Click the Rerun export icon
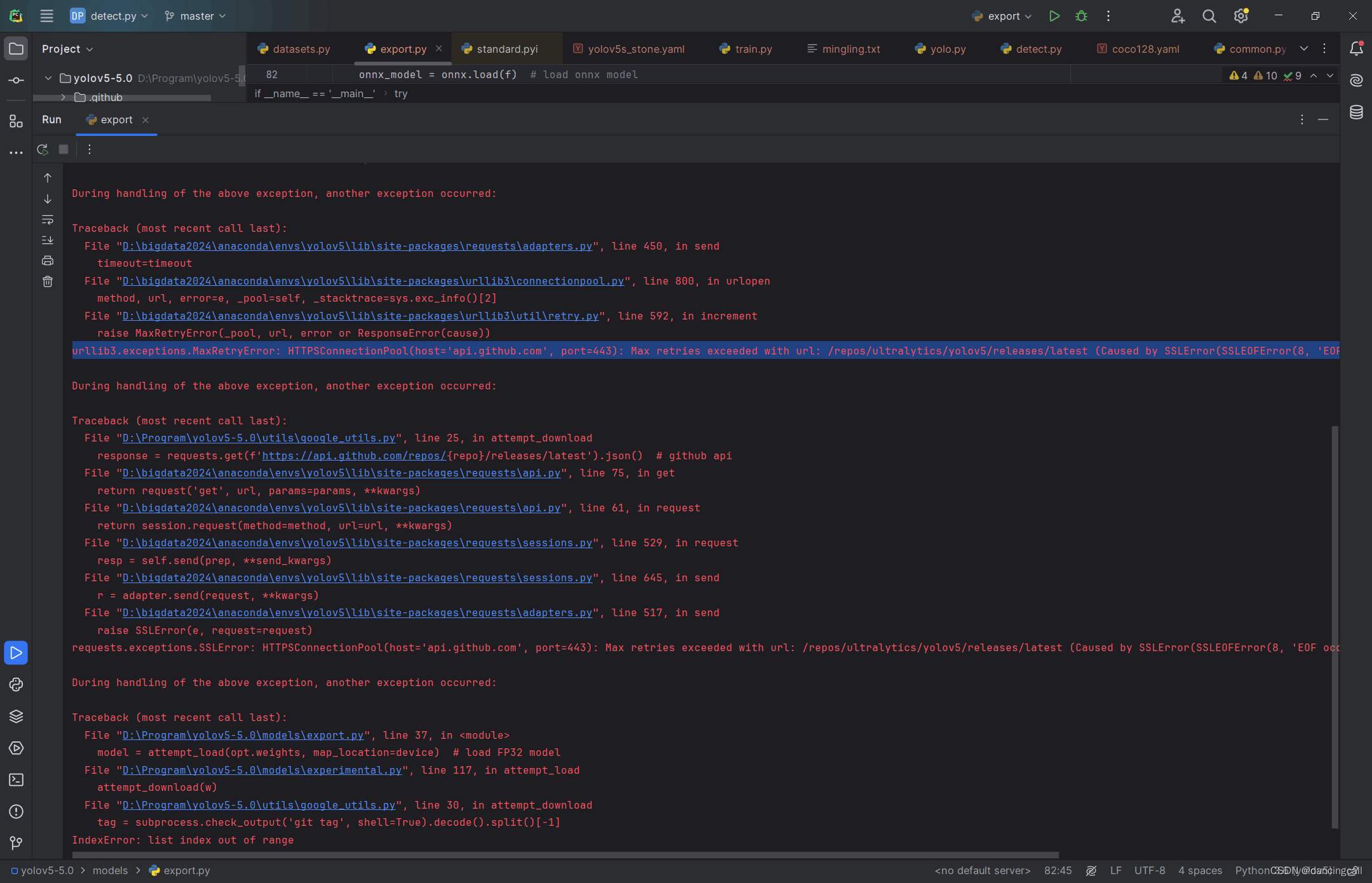This screenshot has height=883, width=1372. coord(43,149)
